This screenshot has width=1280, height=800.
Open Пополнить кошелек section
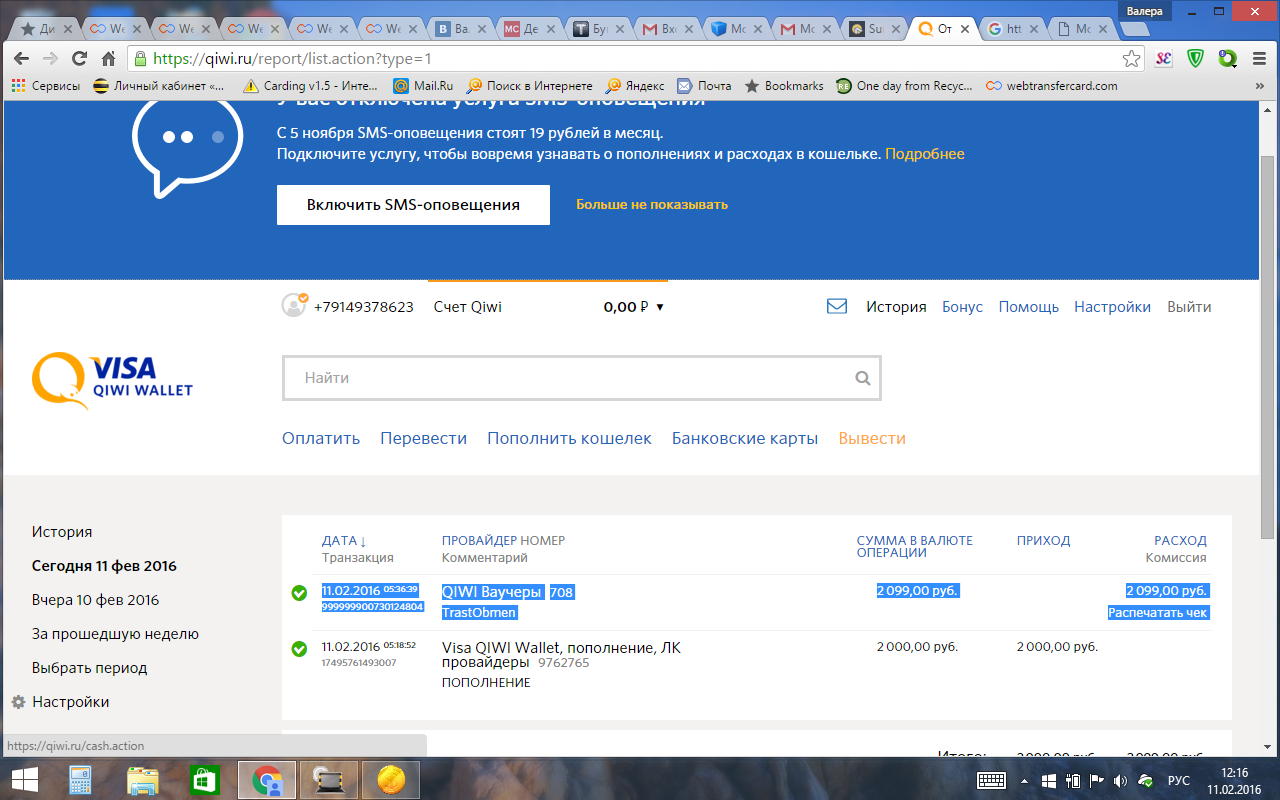[x=569, y=438]
